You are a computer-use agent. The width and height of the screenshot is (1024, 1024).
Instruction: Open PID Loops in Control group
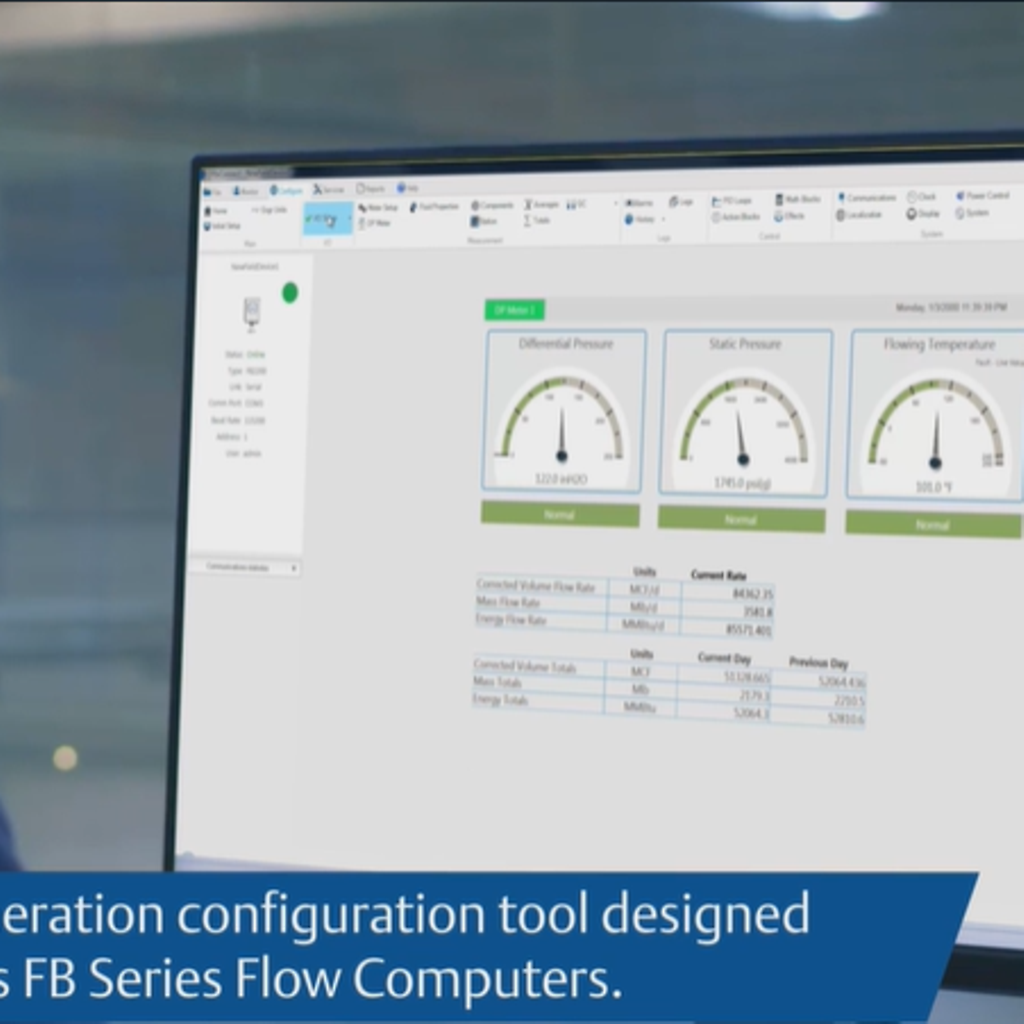point(731,201)
